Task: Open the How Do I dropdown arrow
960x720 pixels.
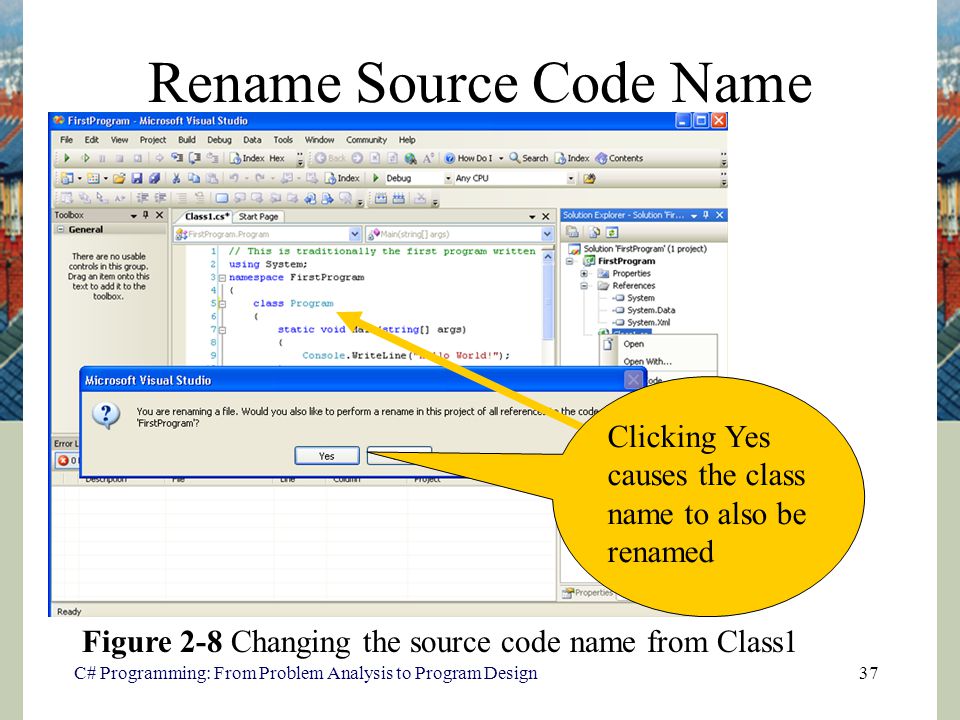Action: pyautogui.click(x=501, y=158)
